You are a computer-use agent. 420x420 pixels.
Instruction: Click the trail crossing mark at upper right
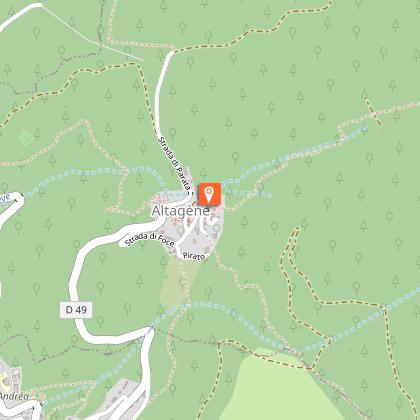click(372, 111)
